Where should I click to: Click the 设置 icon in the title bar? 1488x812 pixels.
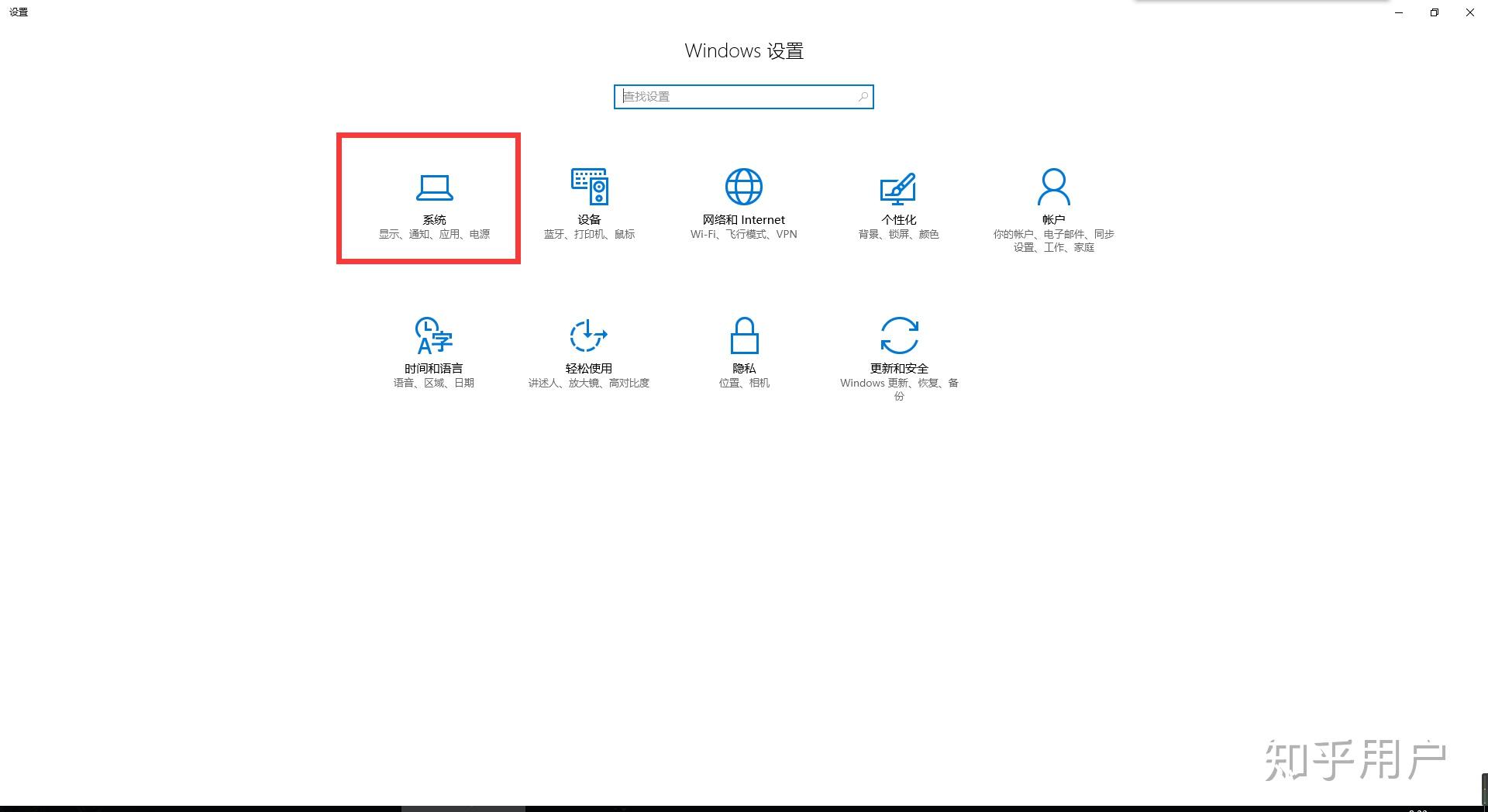17,12
